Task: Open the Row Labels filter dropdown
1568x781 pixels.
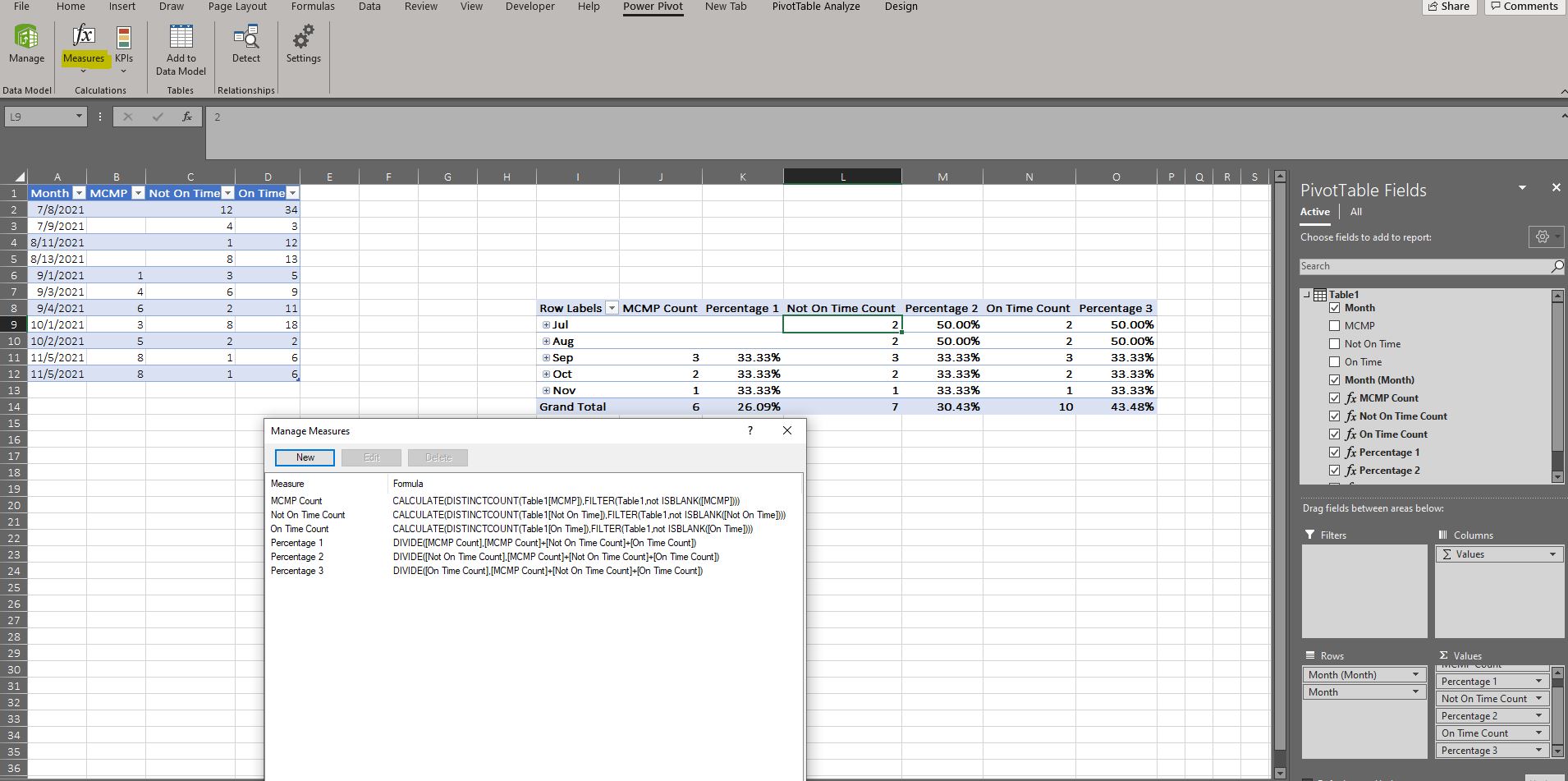Action: 611,308
